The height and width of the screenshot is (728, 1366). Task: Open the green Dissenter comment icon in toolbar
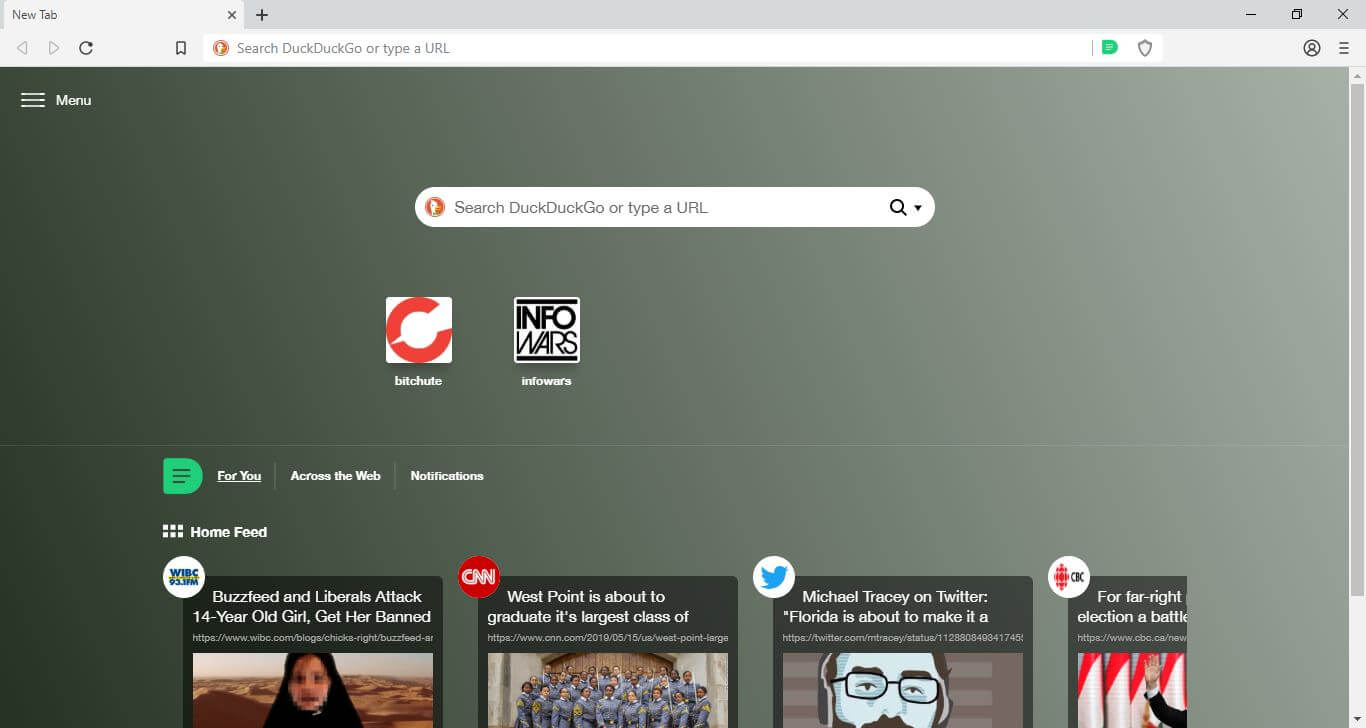pos(1109,47)
